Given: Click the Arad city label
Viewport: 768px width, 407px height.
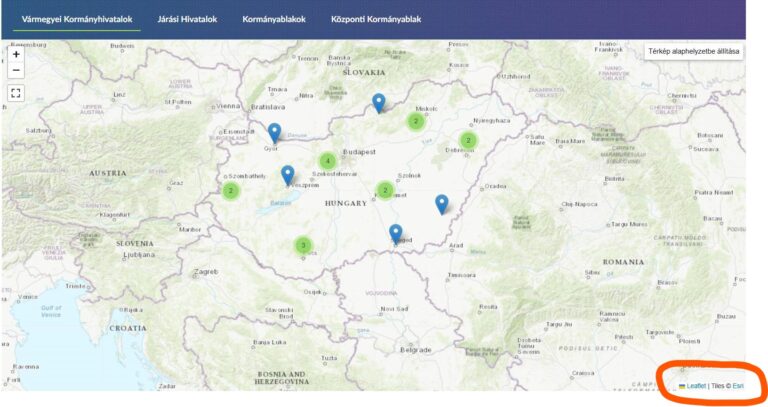Looking at the screenshot, I should [456, 245].
